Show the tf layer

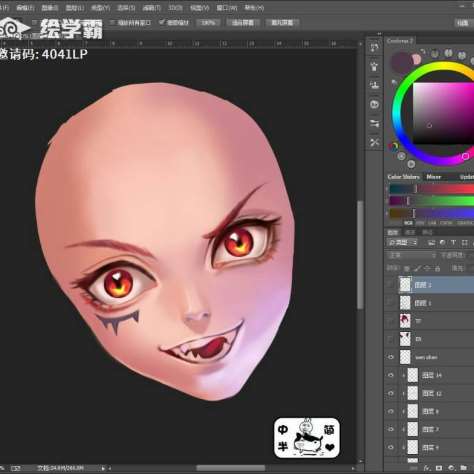click(x=390, y=321)
